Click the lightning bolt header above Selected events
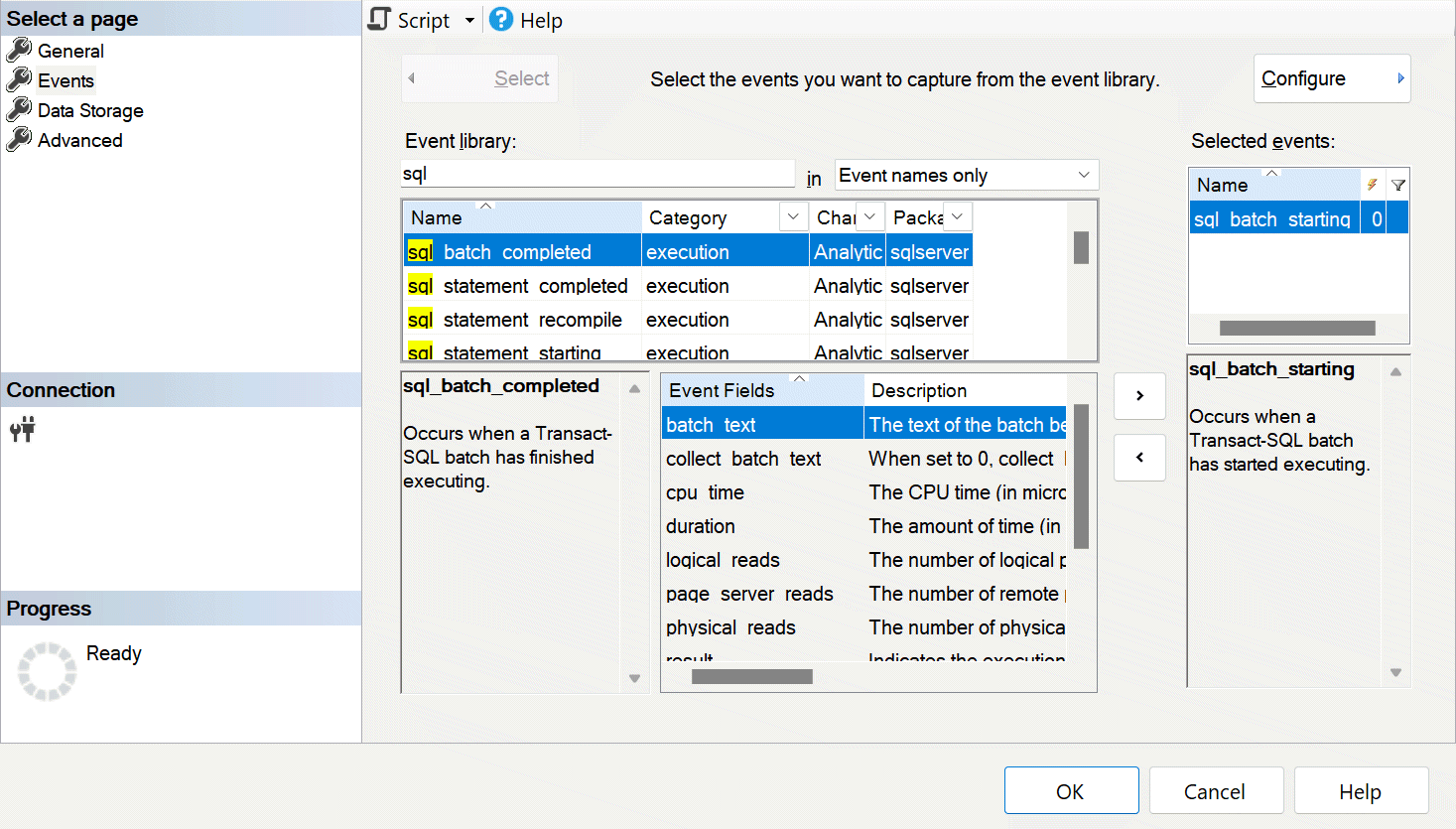Image resolution: width=1456 pixels, height=829 pixels. [x=1374, y=185]
